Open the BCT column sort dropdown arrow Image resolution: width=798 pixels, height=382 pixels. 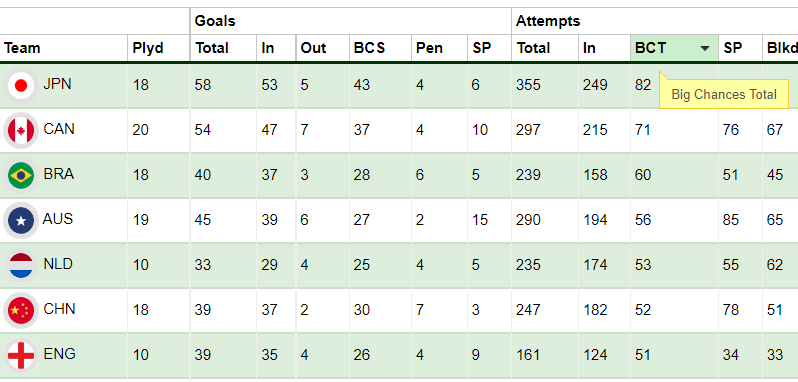705,48
